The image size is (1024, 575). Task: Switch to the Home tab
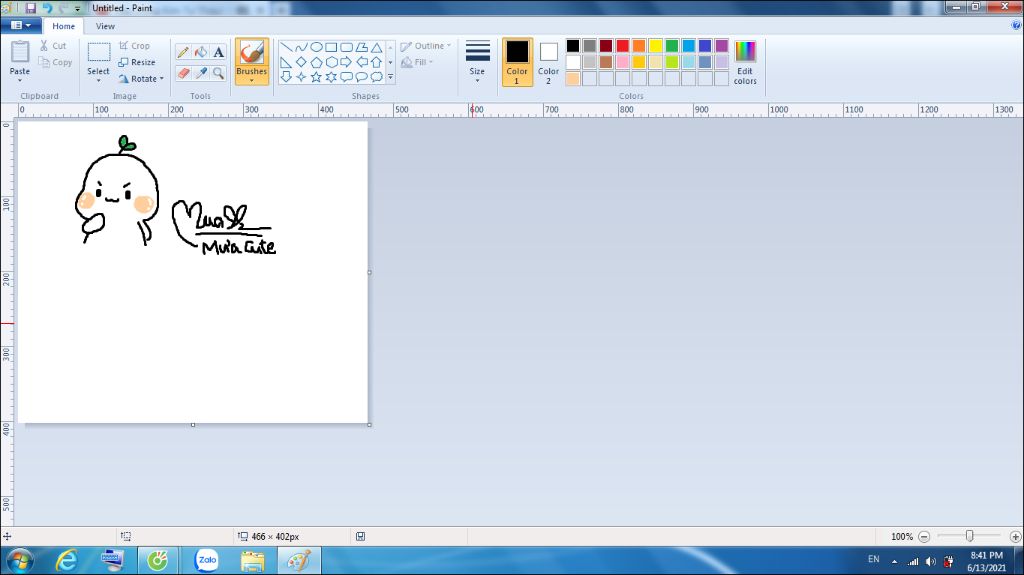[x=63, y=26]
